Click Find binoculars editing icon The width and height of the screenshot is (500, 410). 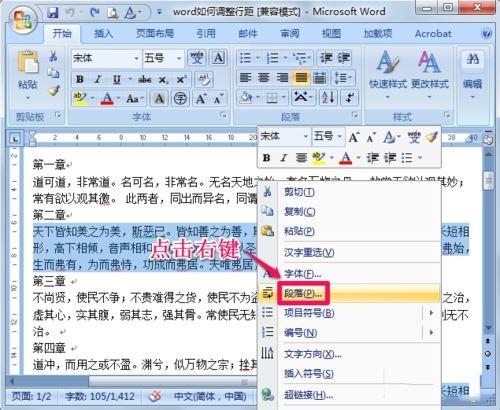(x=473, y=59)
